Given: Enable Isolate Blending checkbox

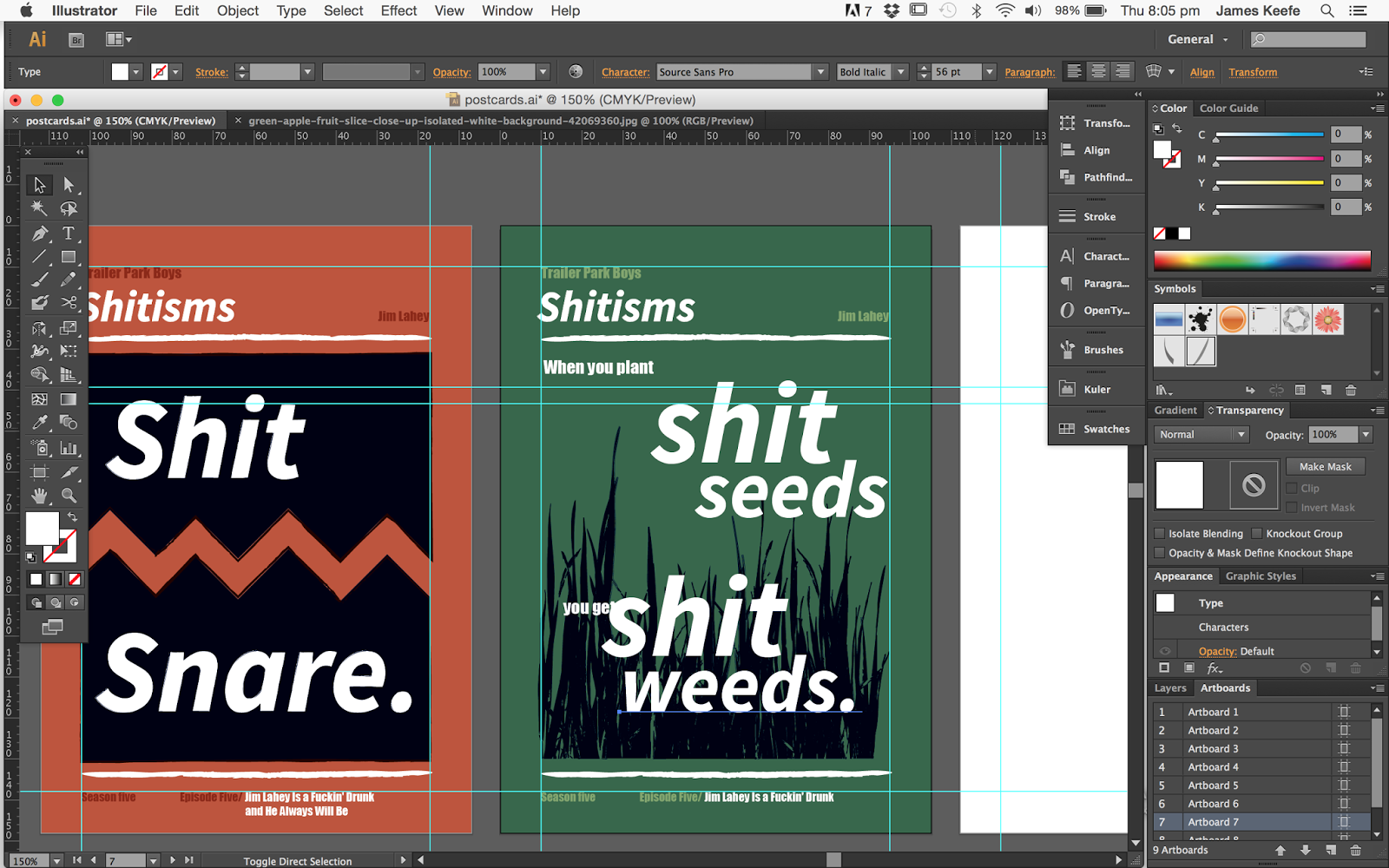Looking at the screenshot, I should click(1159, 534).
